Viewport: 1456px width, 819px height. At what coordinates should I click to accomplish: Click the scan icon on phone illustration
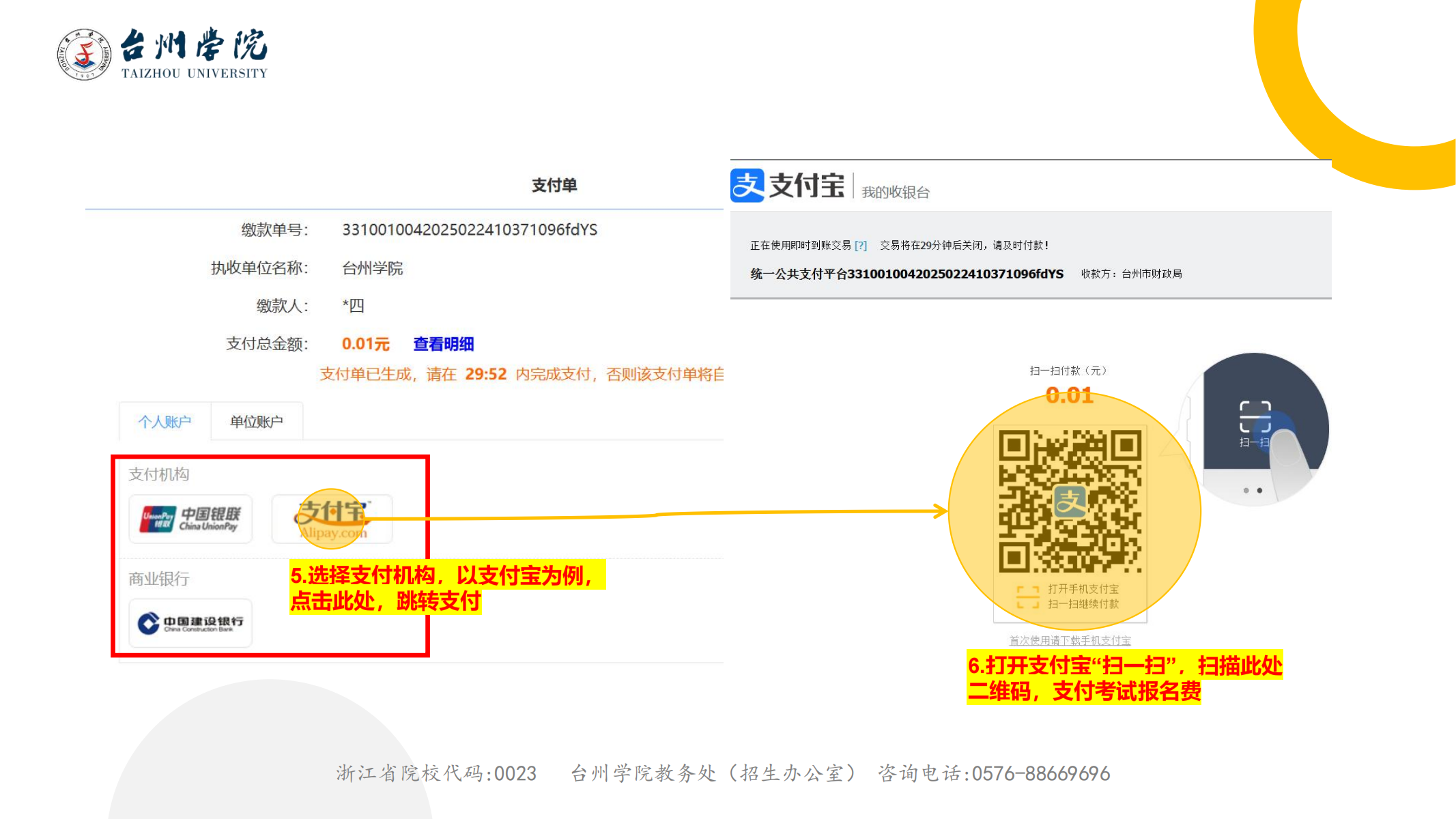pyautogui.click(x=1255, y=417)
